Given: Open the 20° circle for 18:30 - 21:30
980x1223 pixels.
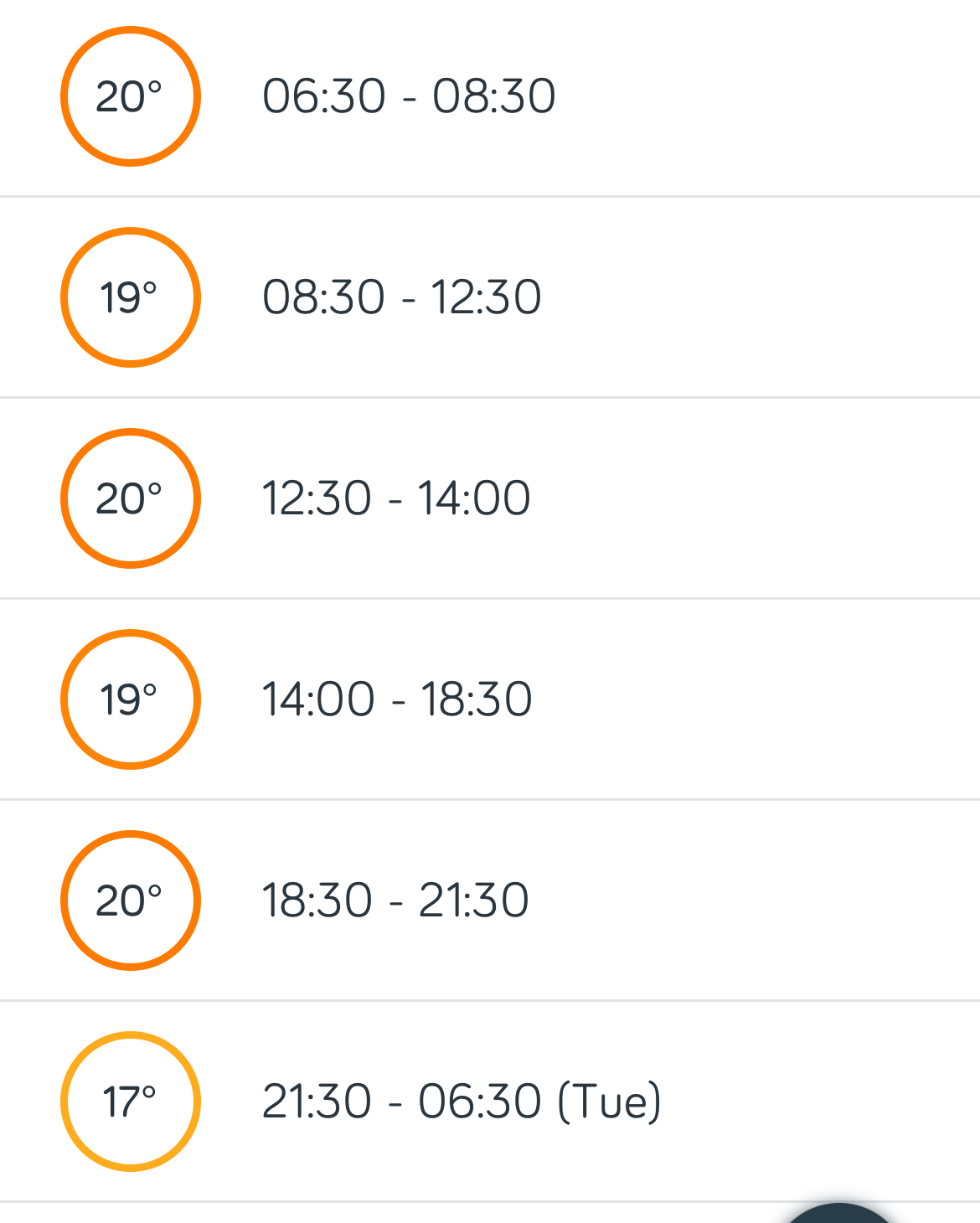Looking at the screenshot, I should pos(131,900).
